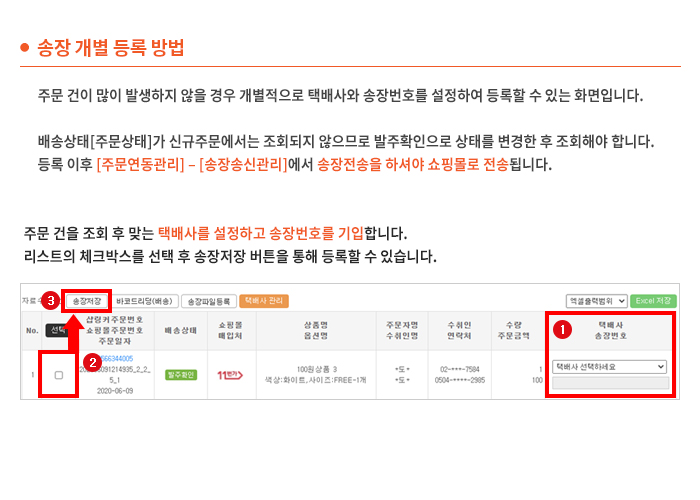Image resolution: width=700 pixels, height=500 pixels.
Task: Click the 11번가 shopping mall logo
Action: (229, 374)
